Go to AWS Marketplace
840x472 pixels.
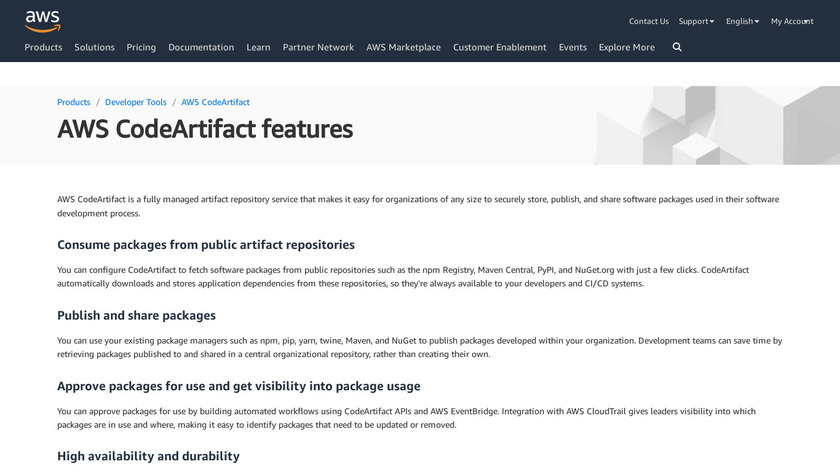pos(403,47)
